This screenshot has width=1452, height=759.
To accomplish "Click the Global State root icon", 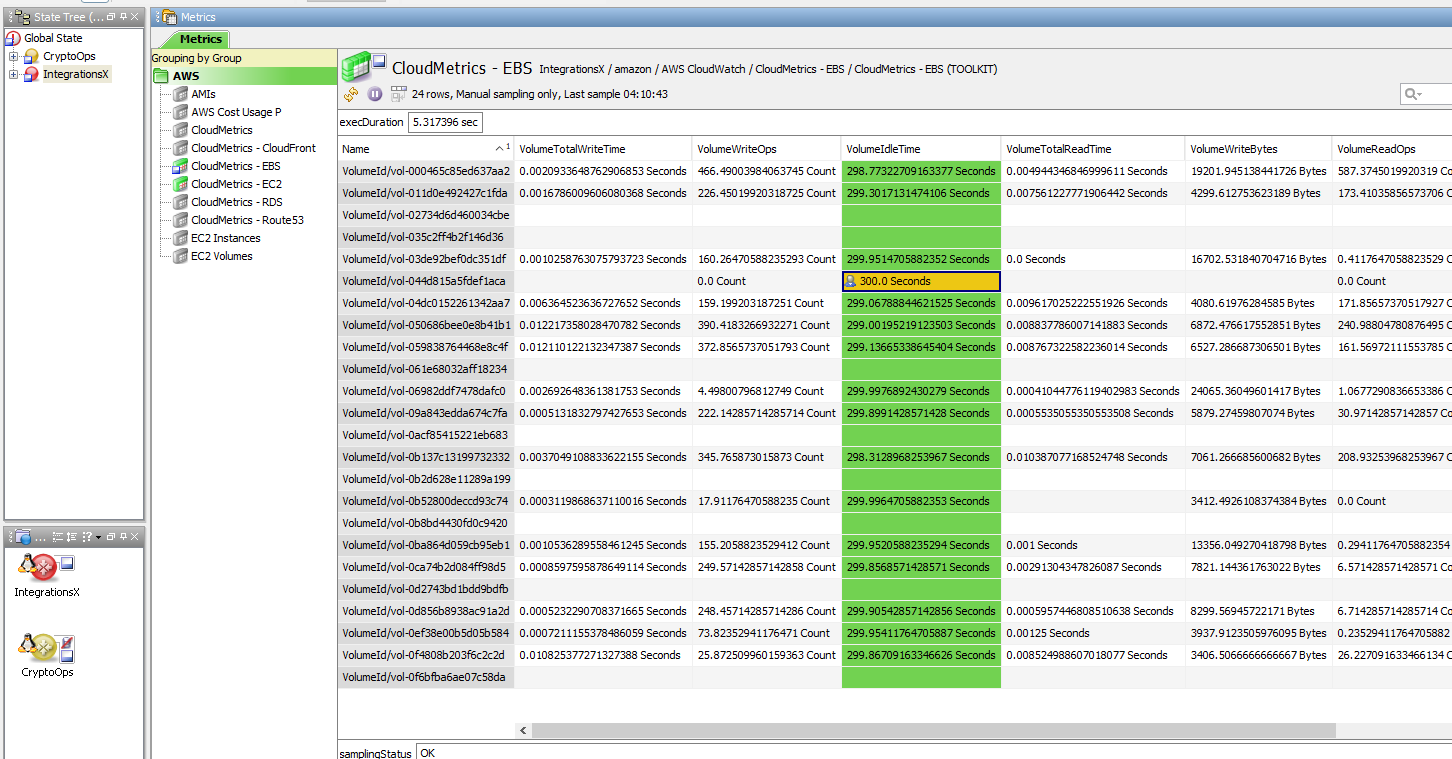I will tap(13, 38).
